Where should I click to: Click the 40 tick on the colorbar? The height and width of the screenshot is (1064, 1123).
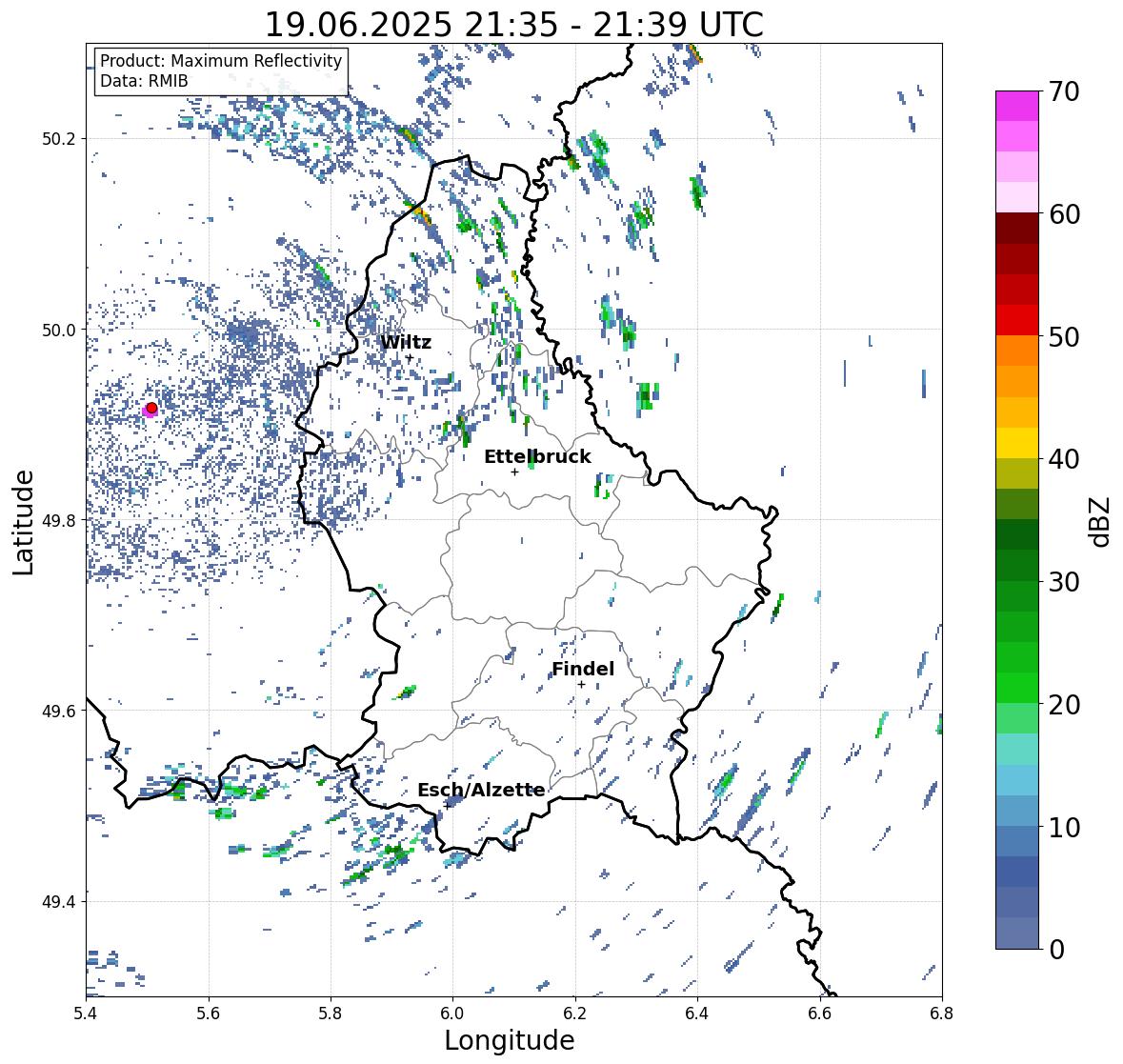click(1062, 459)
